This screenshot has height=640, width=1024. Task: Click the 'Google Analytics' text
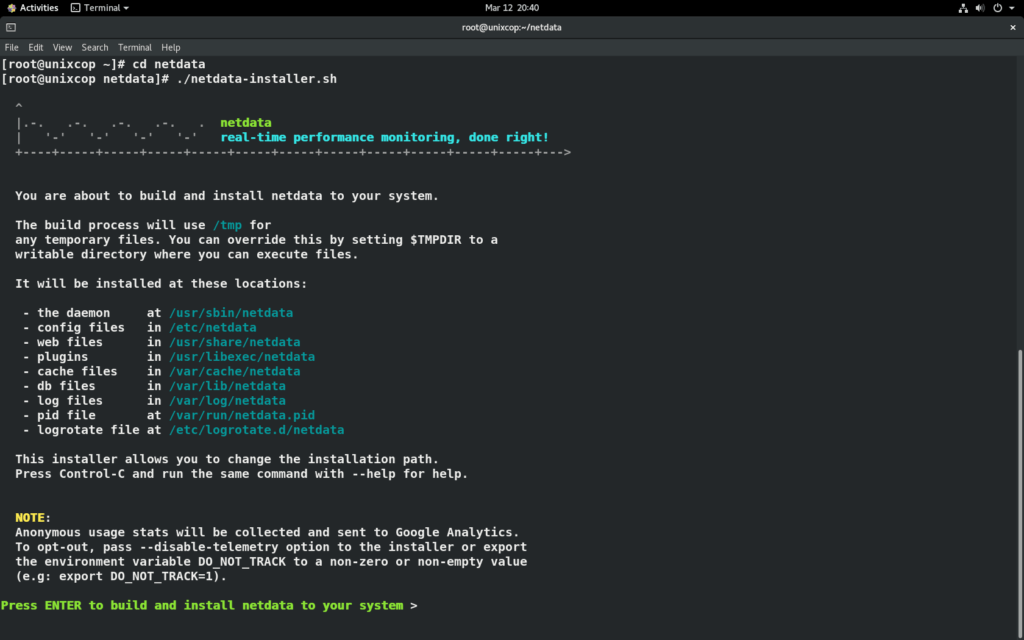(454, 532)
